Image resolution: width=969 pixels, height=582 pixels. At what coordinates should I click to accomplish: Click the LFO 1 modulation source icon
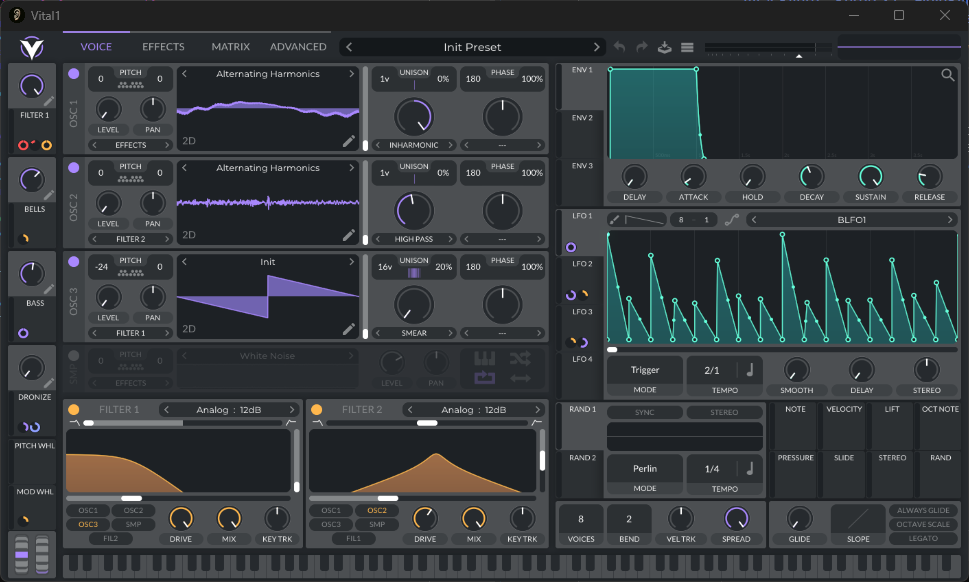571,247
